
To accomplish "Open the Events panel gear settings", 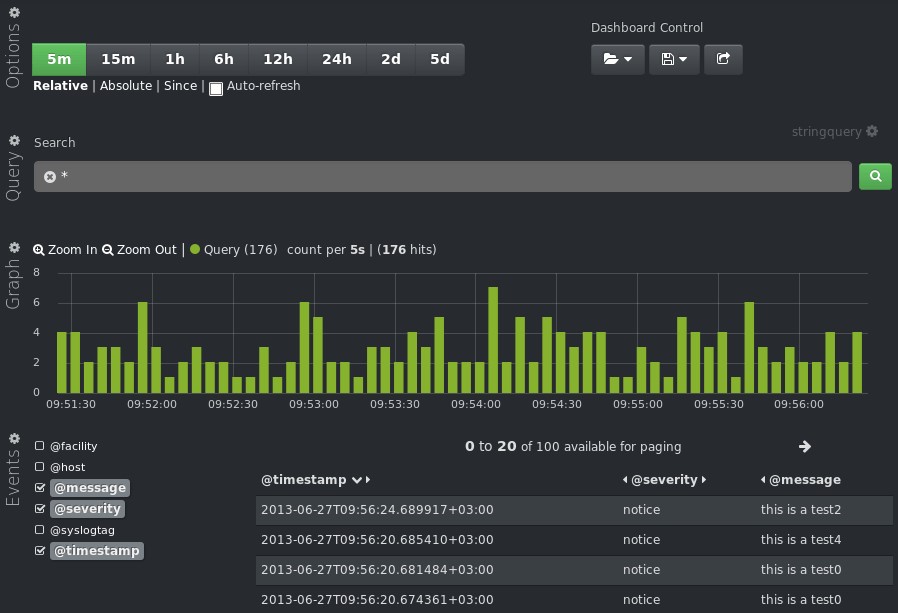I will pyautogui.click(x=14, y=438).
